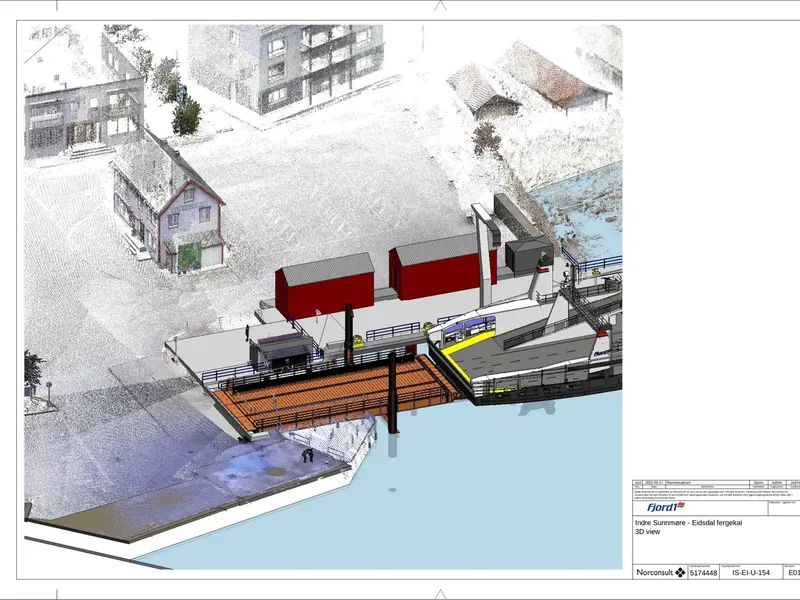
Task: Click the 'Norconsult' company name
Action: (655, 572)
